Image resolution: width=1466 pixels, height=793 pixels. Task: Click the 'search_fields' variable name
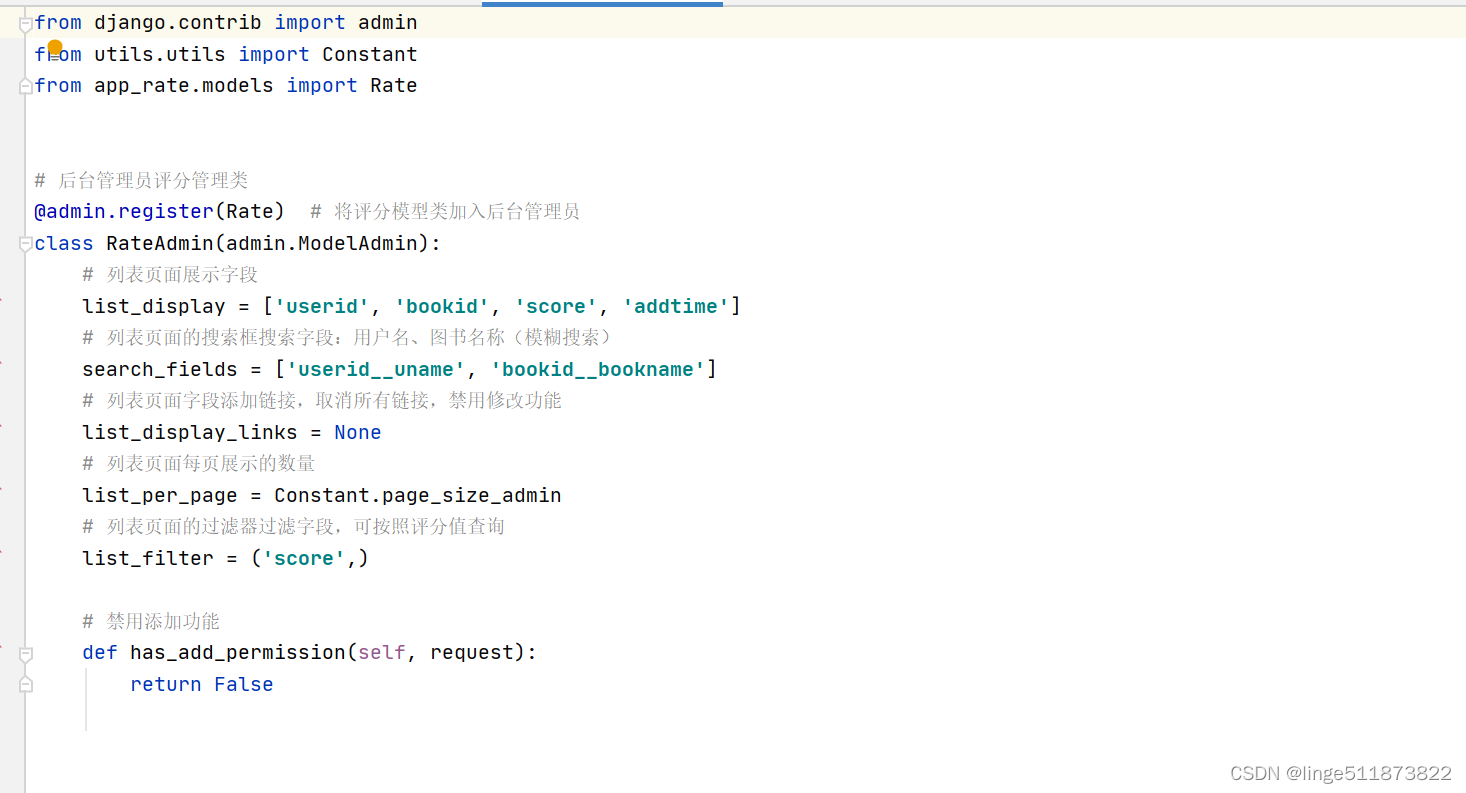click(x=160, y=369)
